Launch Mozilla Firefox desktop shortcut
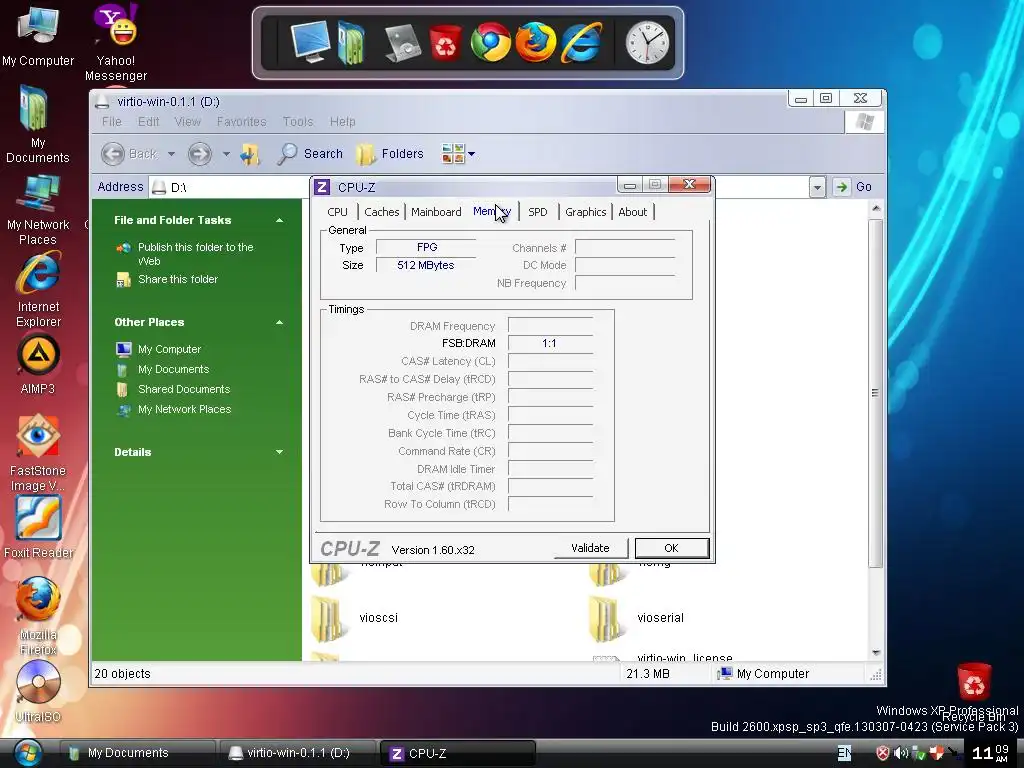Image resolution: width=1024 pixels, height=768 pixels. pyautogui.click(x=38, y=616)
